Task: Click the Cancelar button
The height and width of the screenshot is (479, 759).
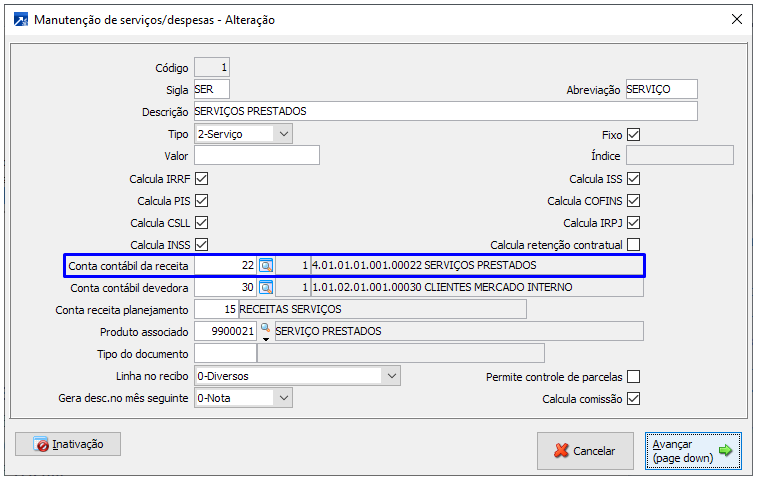Action: [x=585, y=451]
